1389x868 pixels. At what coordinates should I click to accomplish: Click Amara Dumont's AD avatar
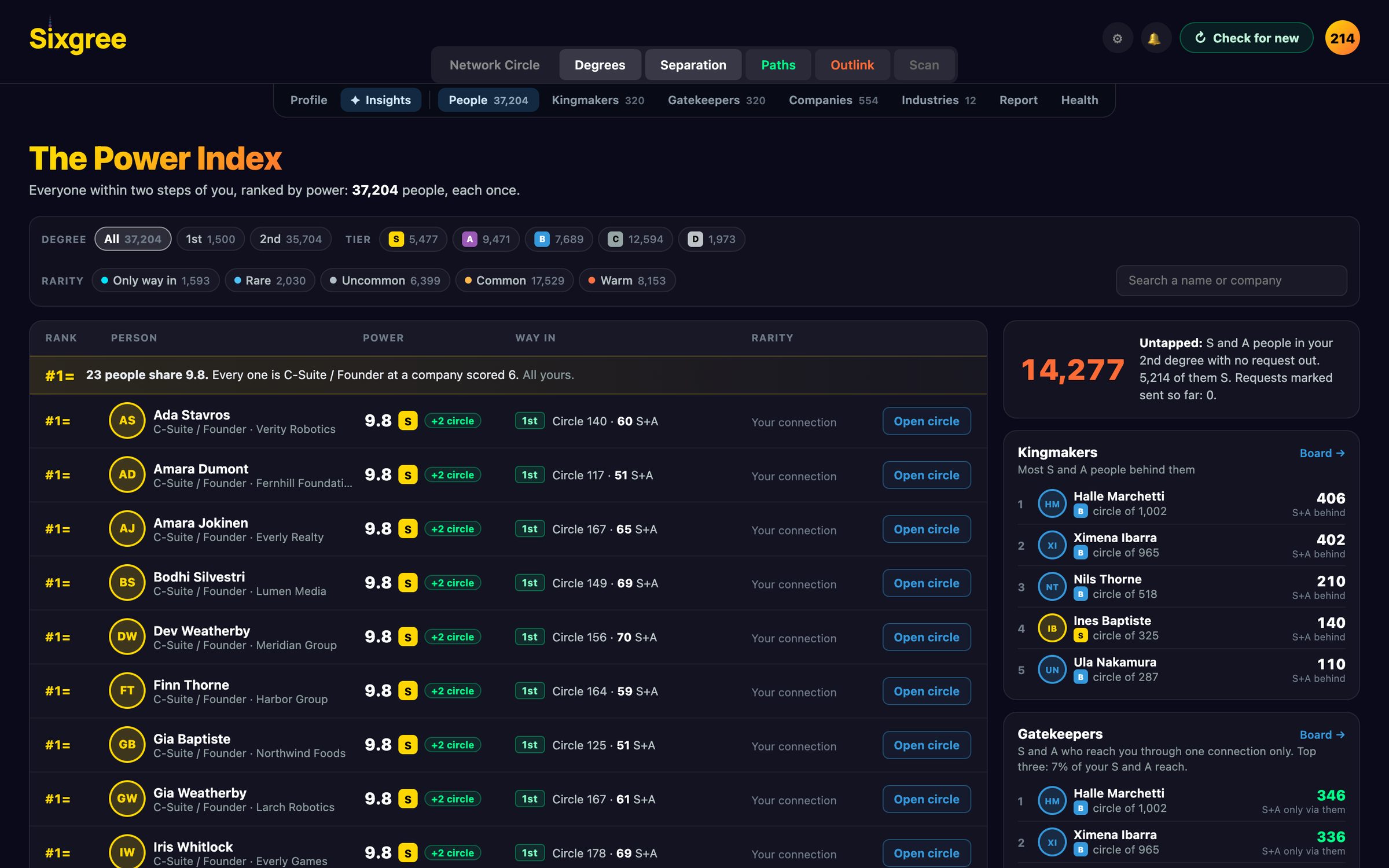127,475
